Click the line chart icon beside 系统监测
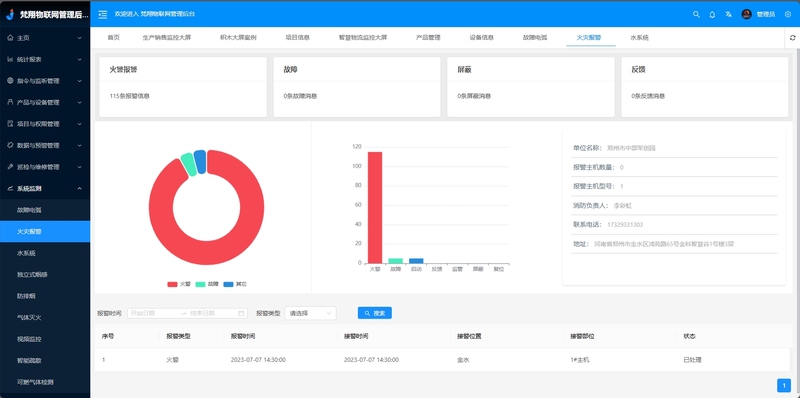Viewport: 800px width, 398px height. click(10, 188)
